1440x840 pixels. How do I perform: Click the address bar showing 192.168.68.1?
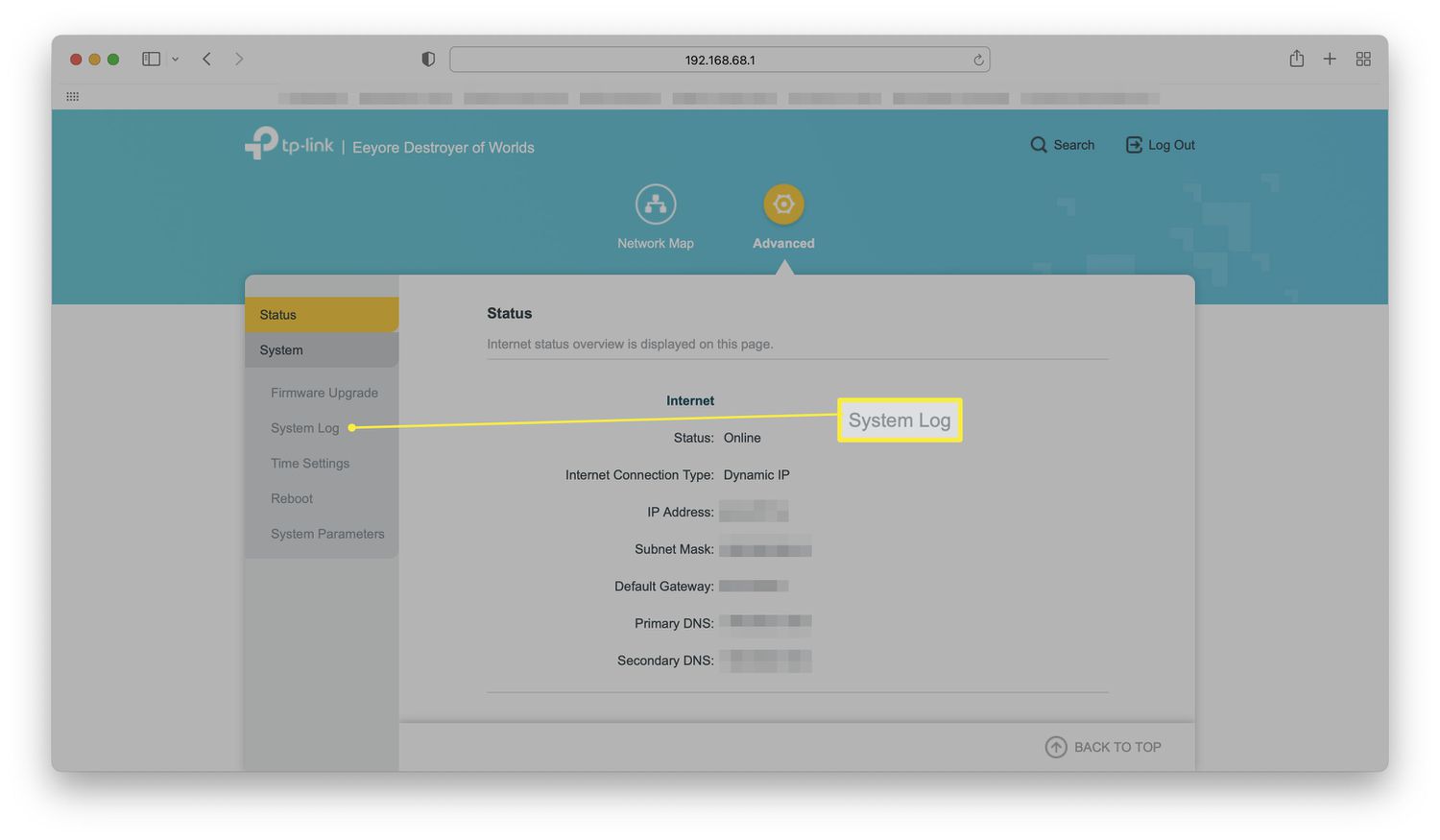coord(719,60)
